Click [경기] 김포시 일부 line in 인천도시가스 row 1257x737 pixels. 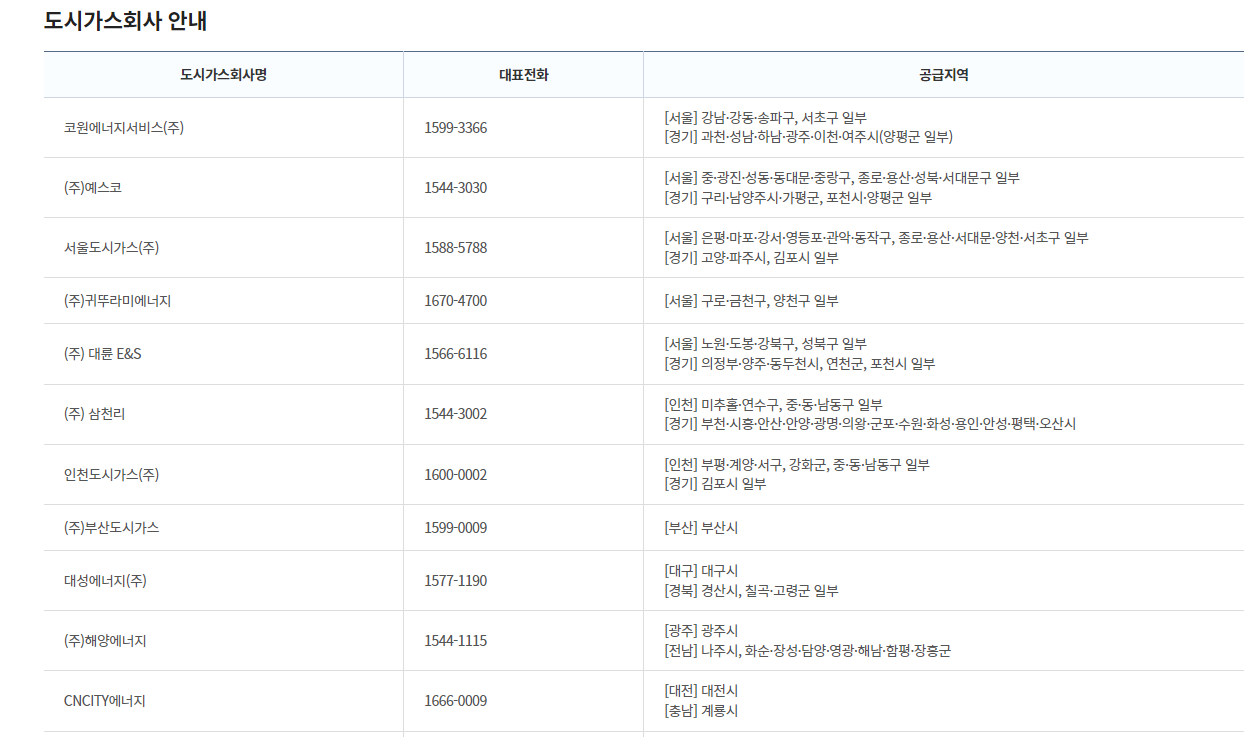click(x=716, y=484)
